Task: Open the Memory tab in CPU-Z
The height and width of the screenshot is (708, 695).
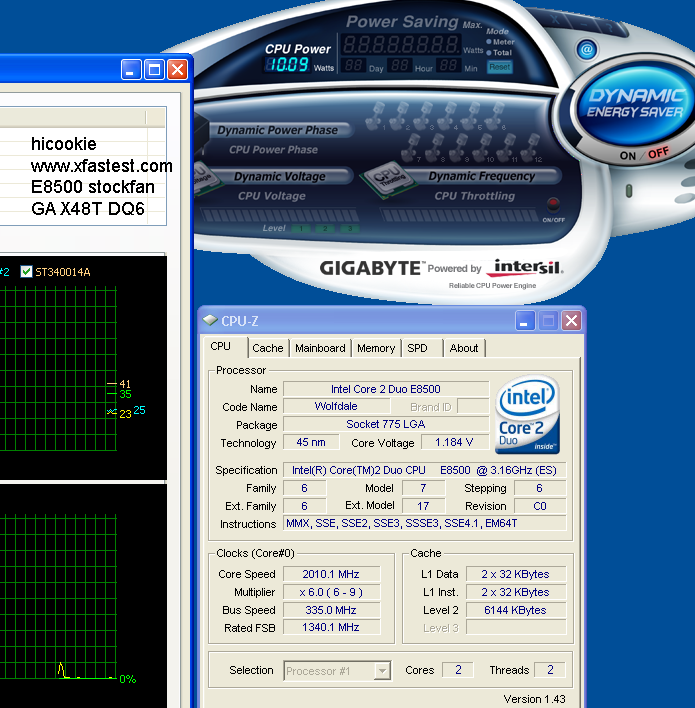Action: tap(376, 348)
